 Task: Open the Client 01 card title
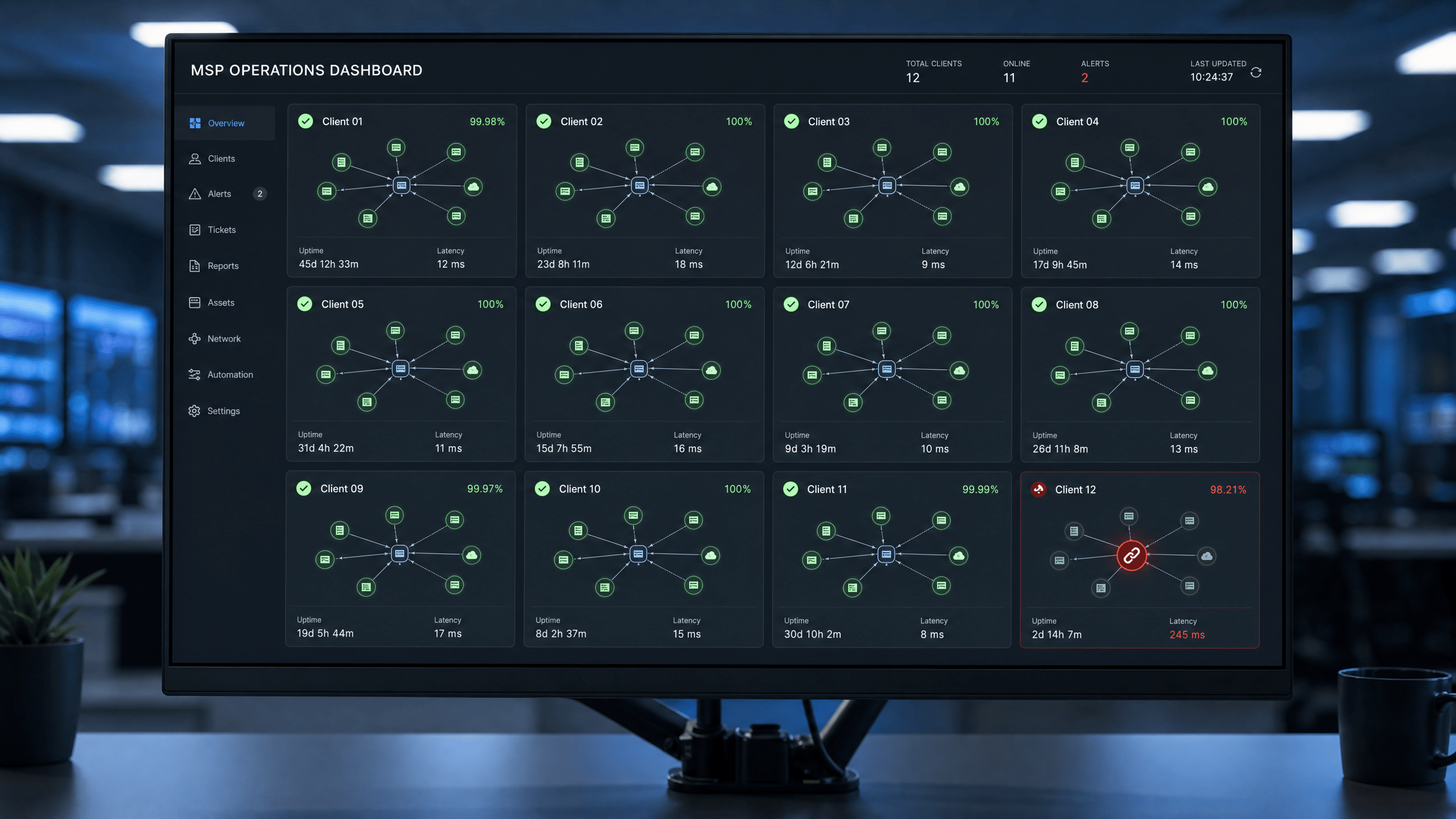click(342, 121)
